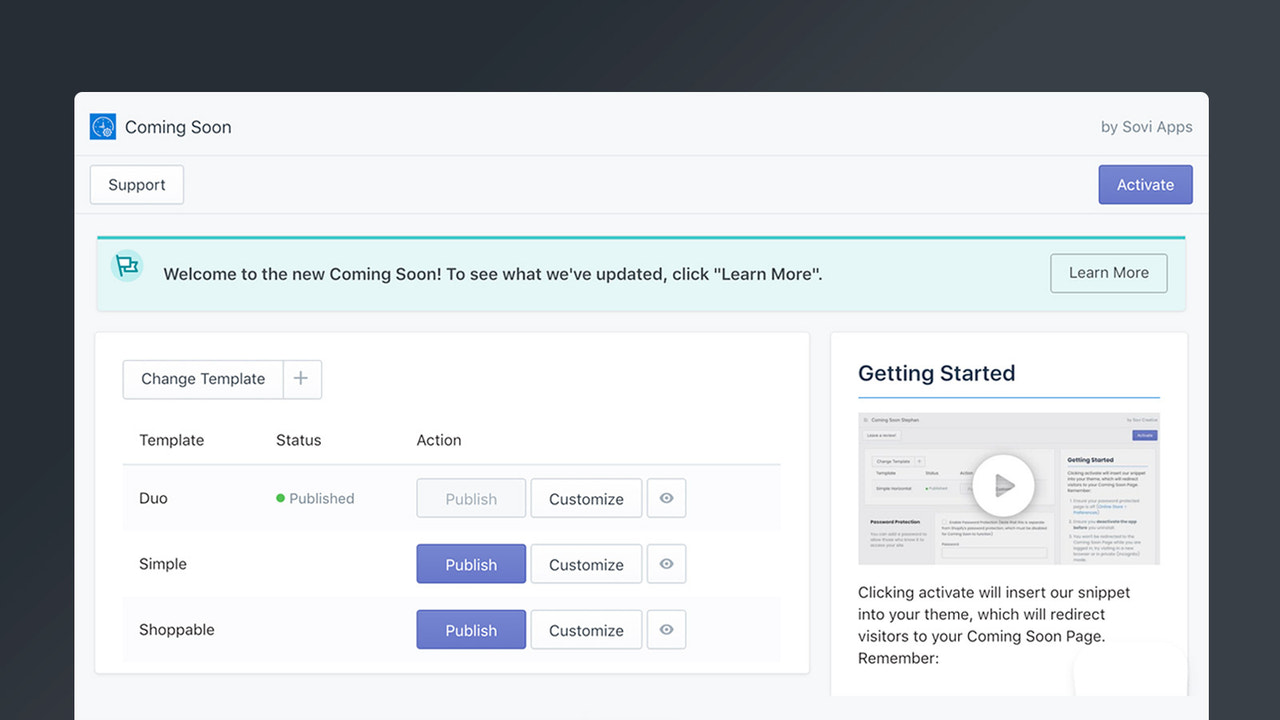Click the "by Sovi Apps" developer link
1280x720 pixels.
click(x=1146, y=126)
